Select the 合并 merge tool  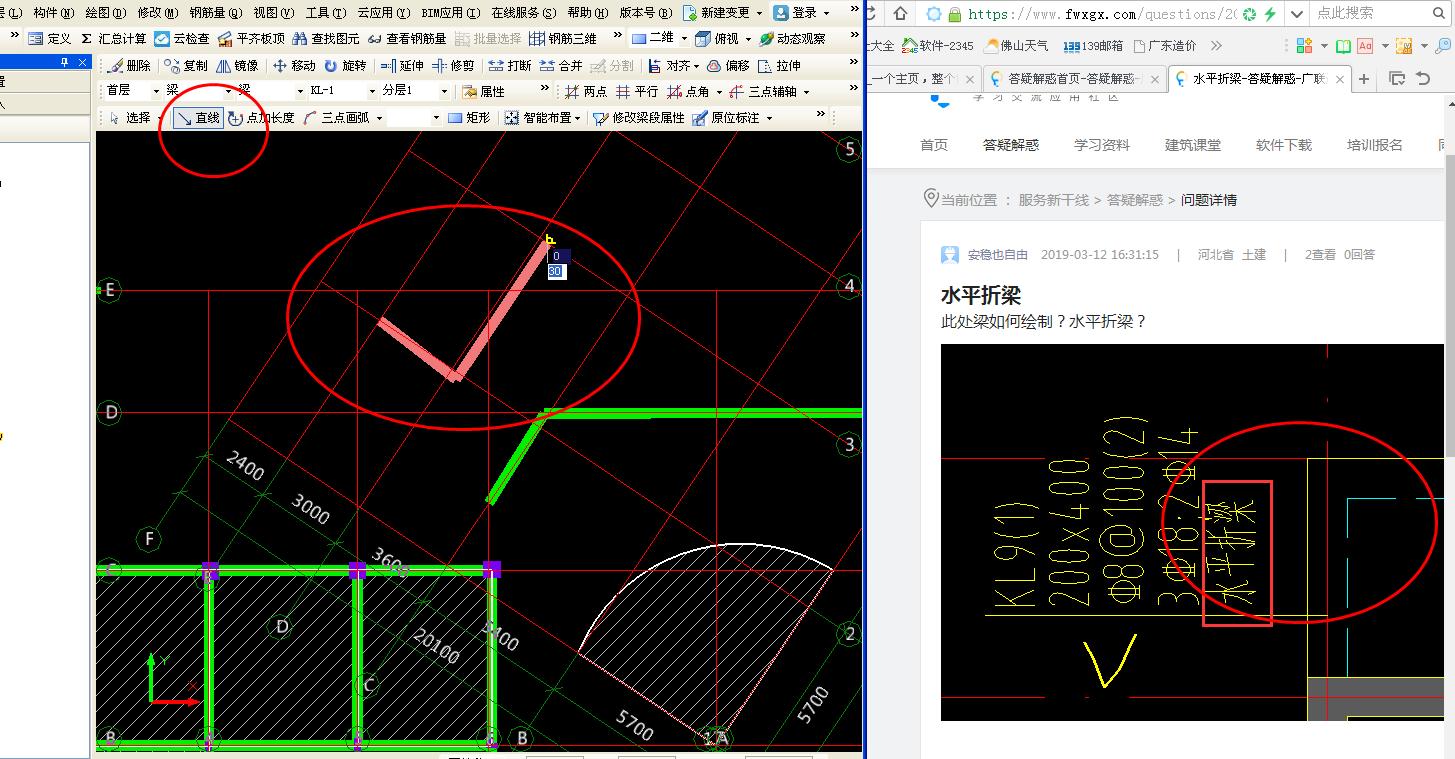[x=561, y=65]
